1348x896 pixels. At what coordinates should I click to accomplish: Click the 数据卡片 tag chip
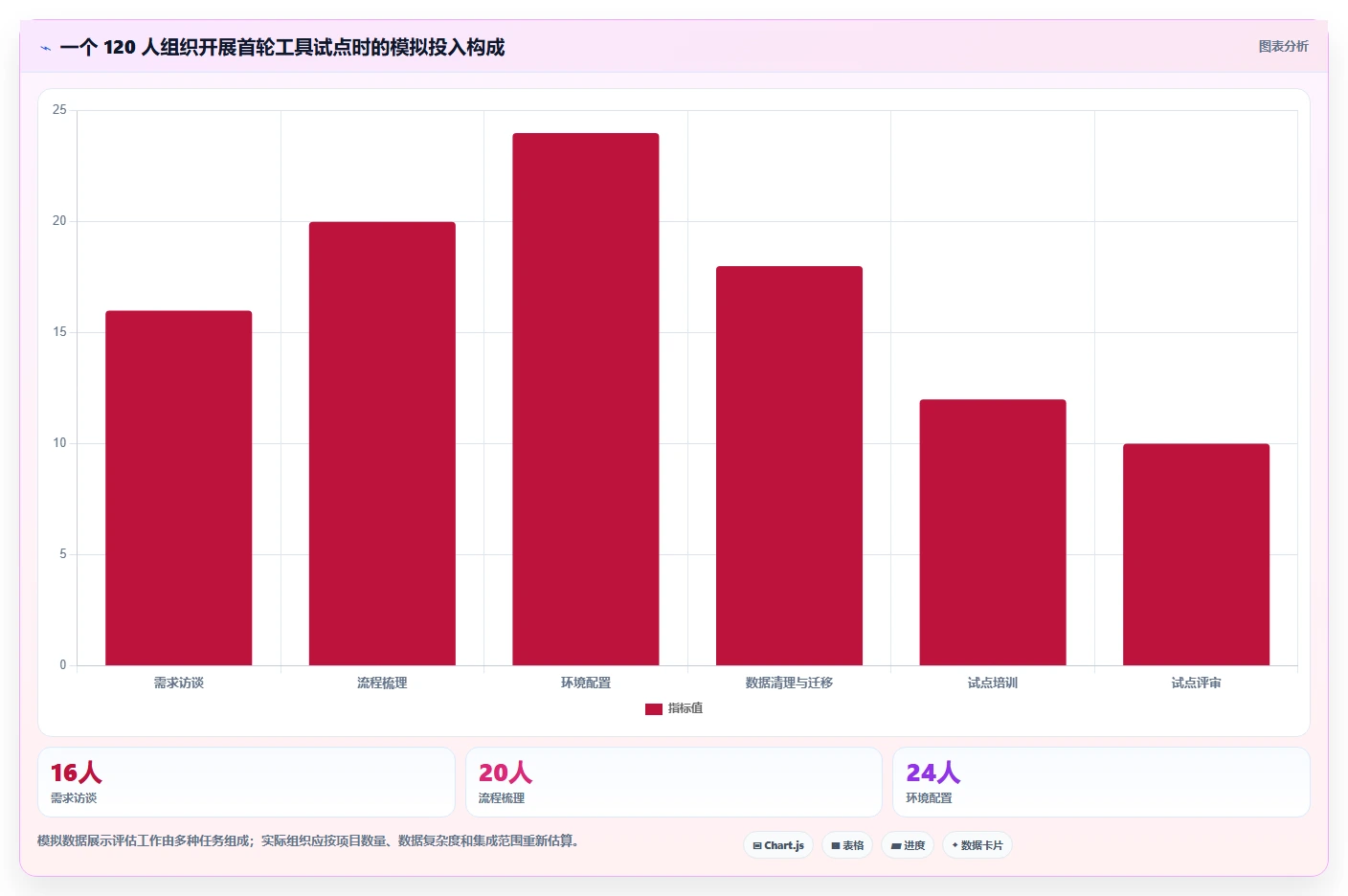pyautogui.click(x=977, y=845)
